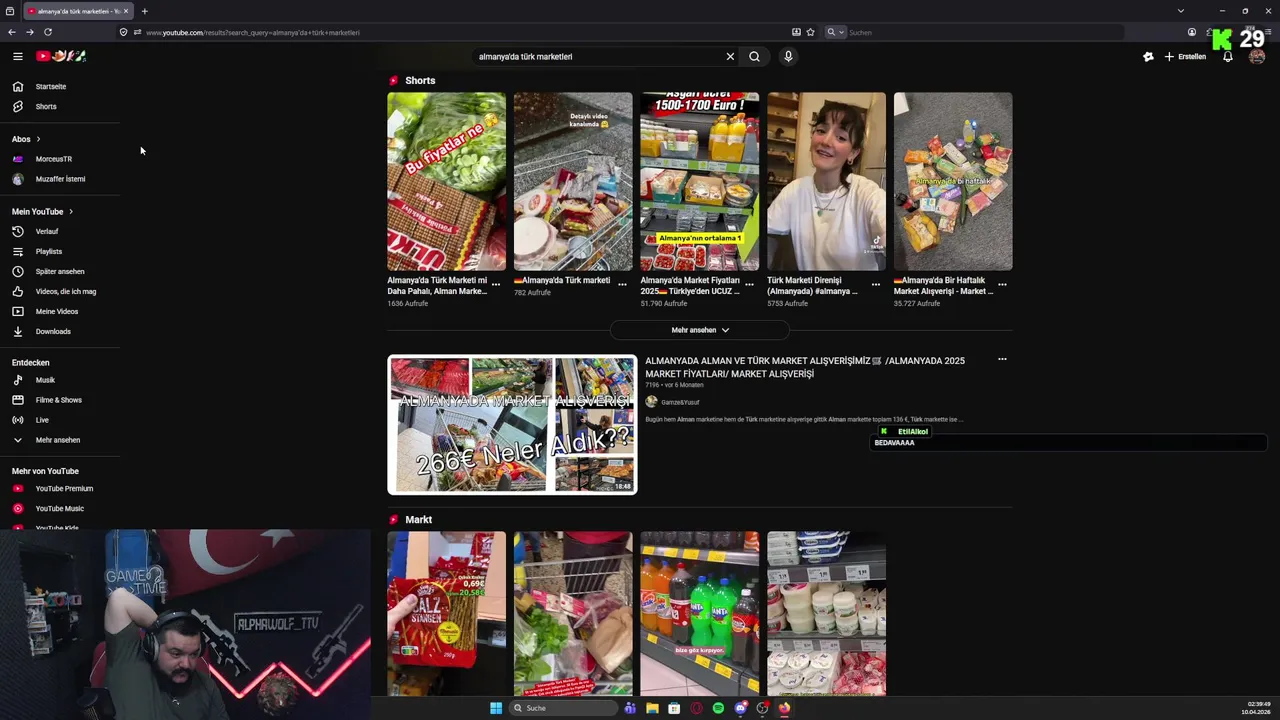This screenshot has width=1280, height=720.
Task: Open options for 'Bir Haftalık Market' short
Action: tap(1002, 284)
